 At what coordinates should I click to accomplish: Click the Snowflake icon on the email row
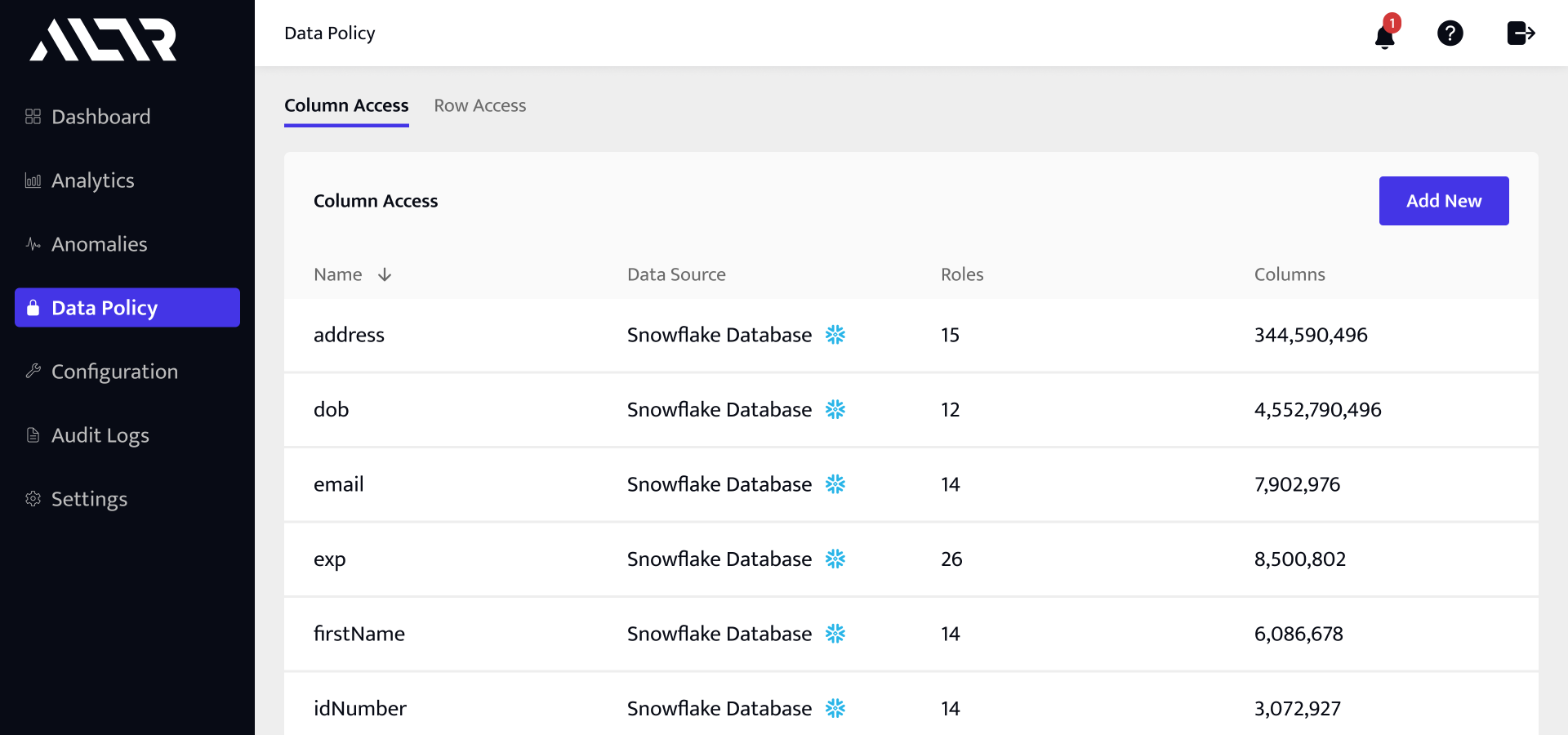pyautogui.click(x=835, y=484)
